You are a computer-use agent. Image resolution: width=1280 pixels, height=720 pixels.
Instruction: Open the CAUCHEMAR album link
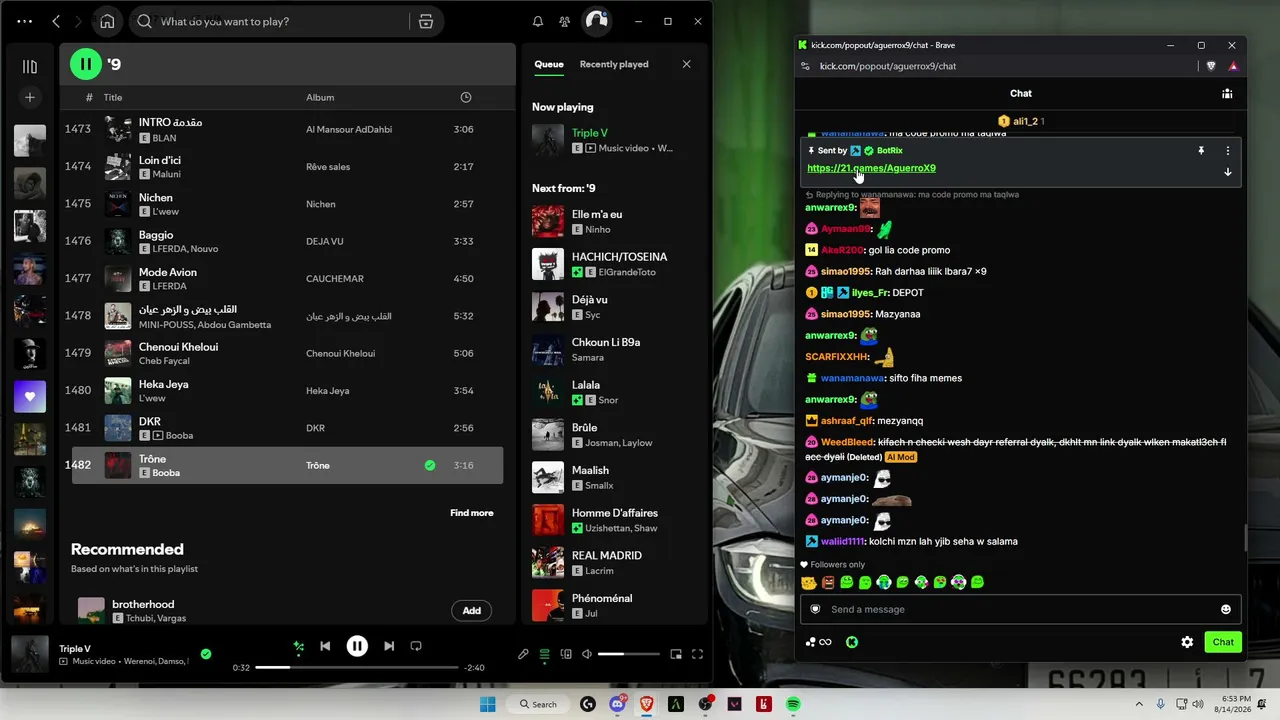point(335,279)
